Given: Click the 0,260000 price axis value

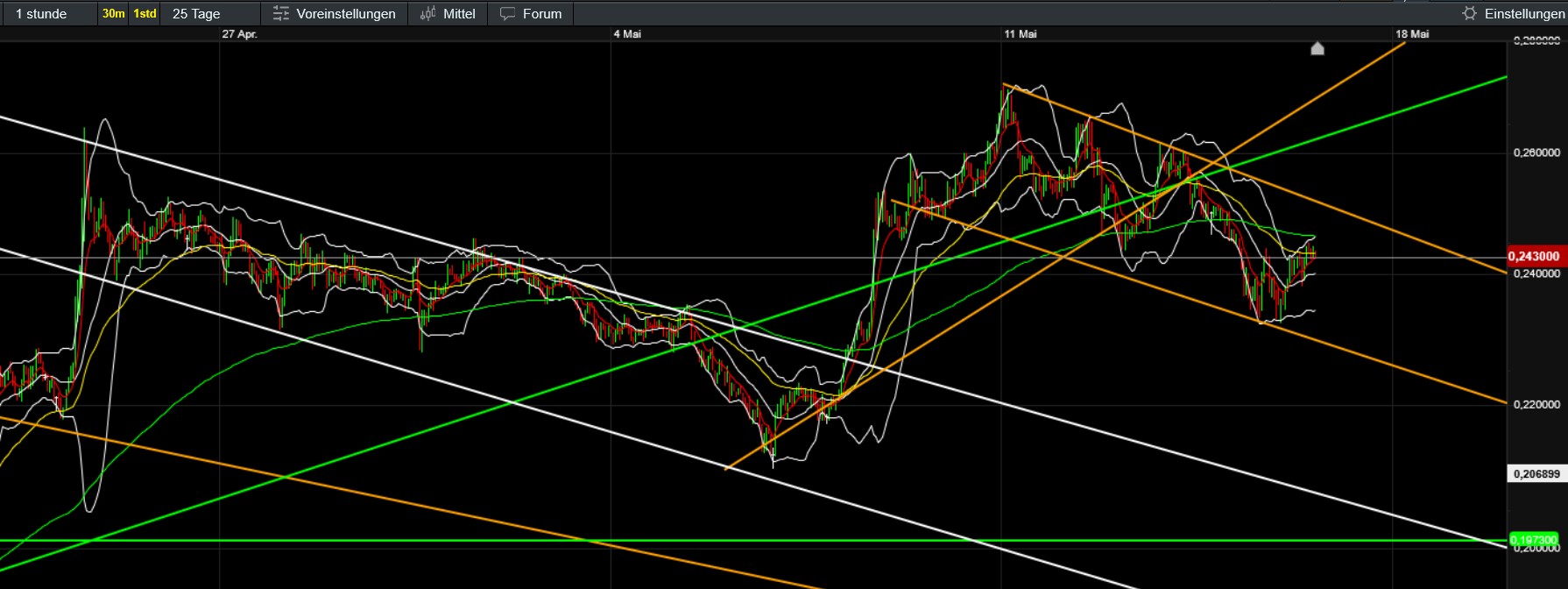Looking at the screenshot, I should [1536, 153].
